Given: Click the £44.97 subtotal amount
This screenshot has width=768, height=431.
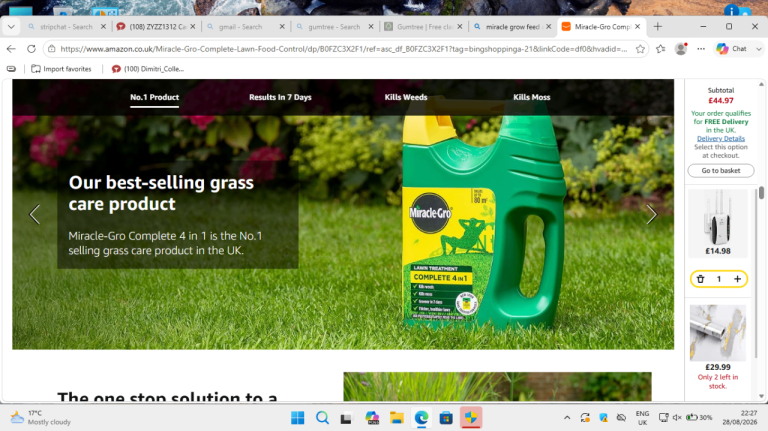Looking at the screenshot, I should click(721, 101).
